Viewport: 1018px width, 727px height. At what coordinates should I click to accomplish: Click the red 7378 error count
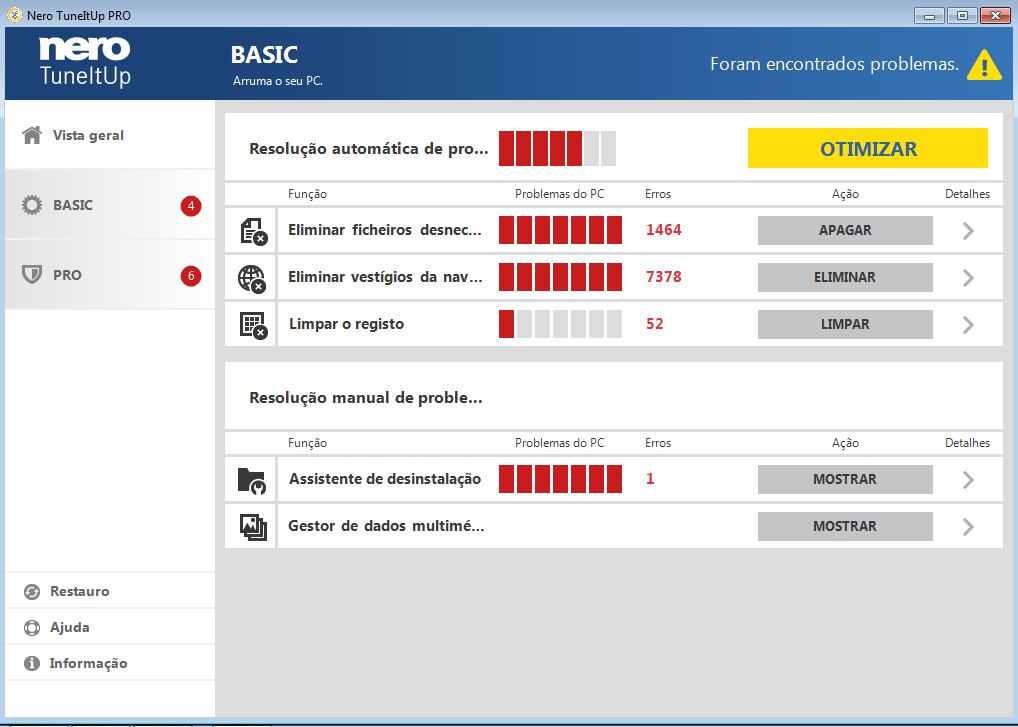pos(665,277)
